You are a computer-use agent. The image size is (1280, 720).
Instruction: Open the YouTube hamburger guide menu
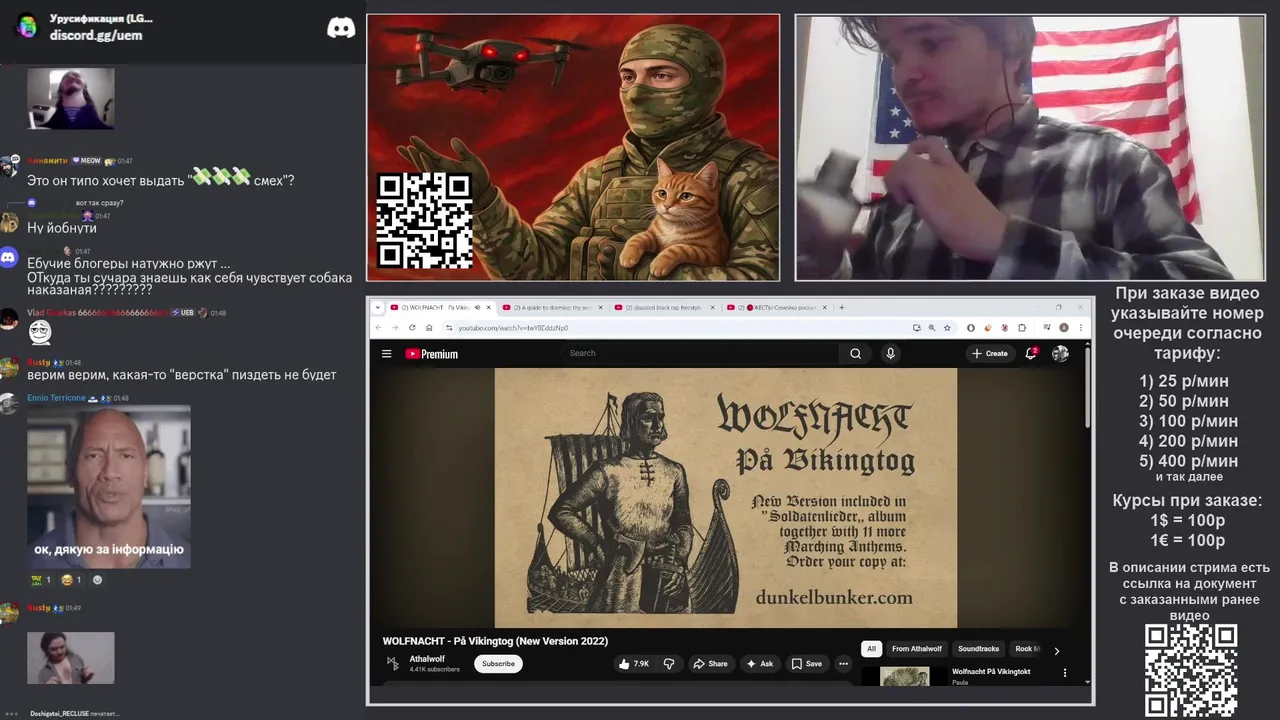(x=386, y=353)
